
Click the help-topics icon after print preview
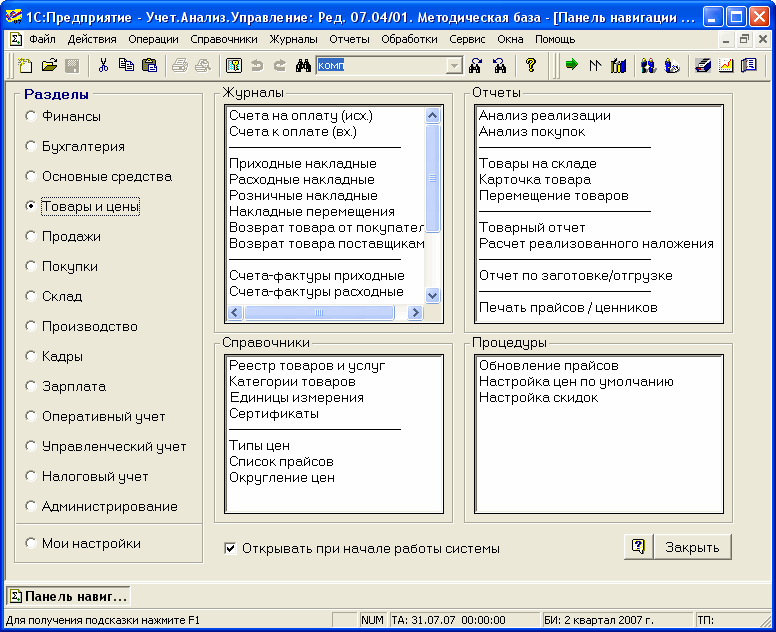click(234, 65)
